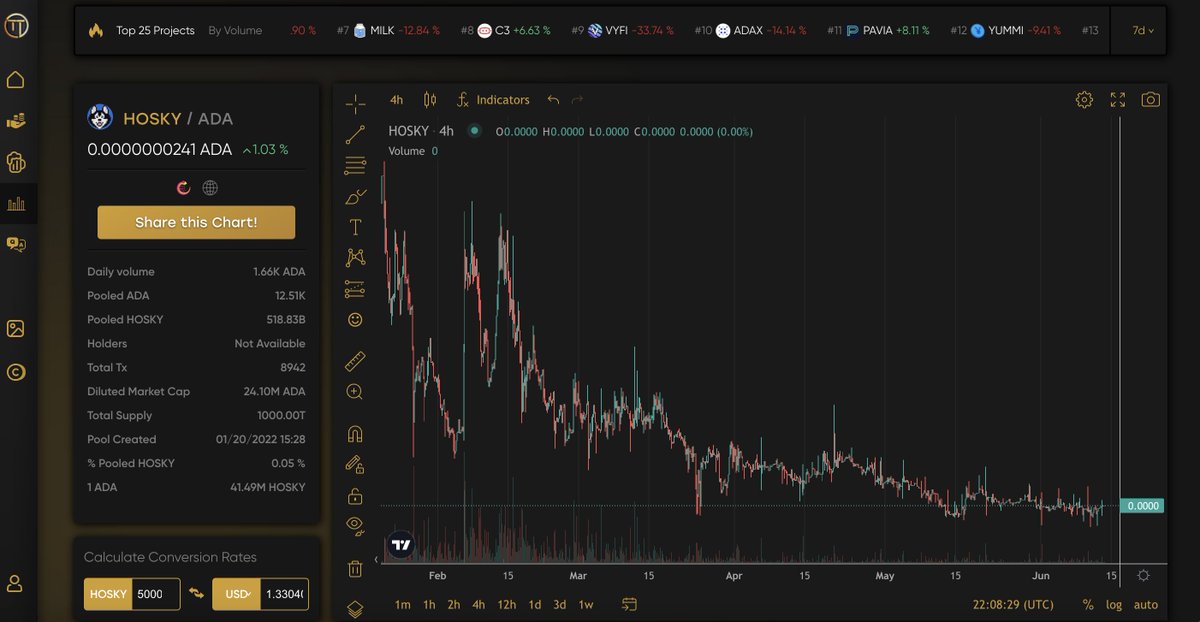Open the image gallery sidebar icon
The image size is (1200, 622).
pyautogui.click(x=16, y=329)
